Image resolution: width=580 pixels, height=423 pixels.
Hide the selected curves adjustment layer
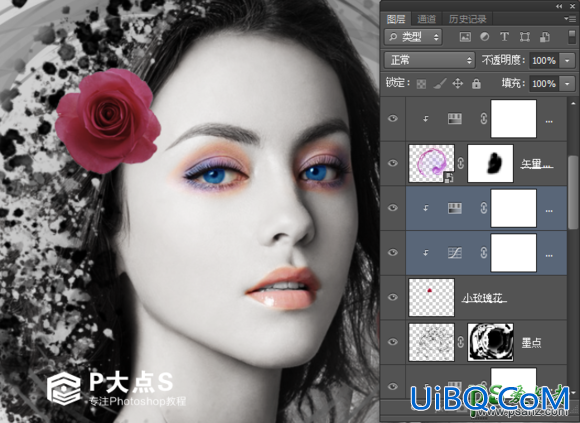pyautogui.click(x=393, y=253)
